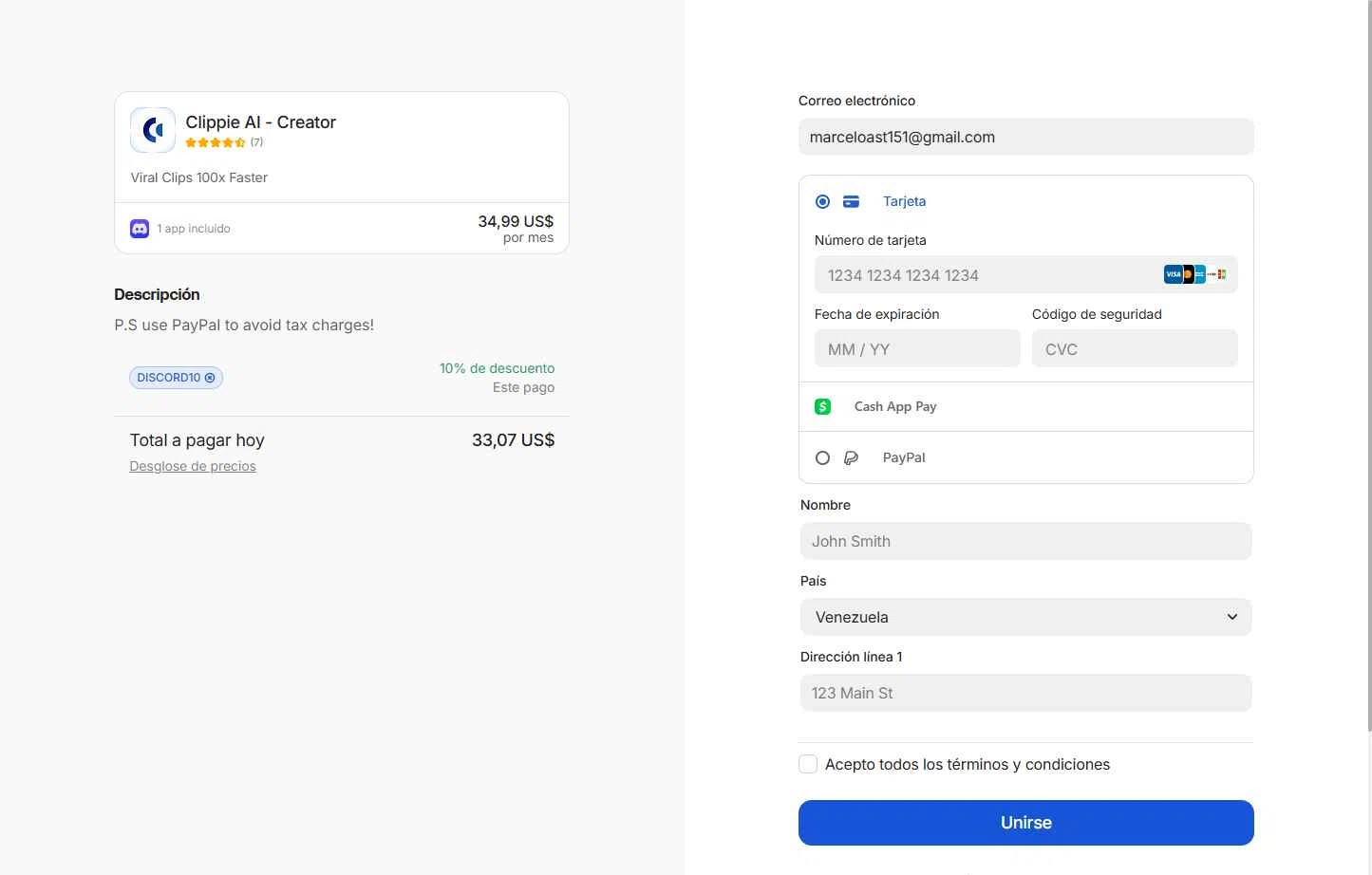This screenshot has height=875, width=1372.
Task: Click the Viral Clips 100x Faster tagline
Action: pos(199,177)
